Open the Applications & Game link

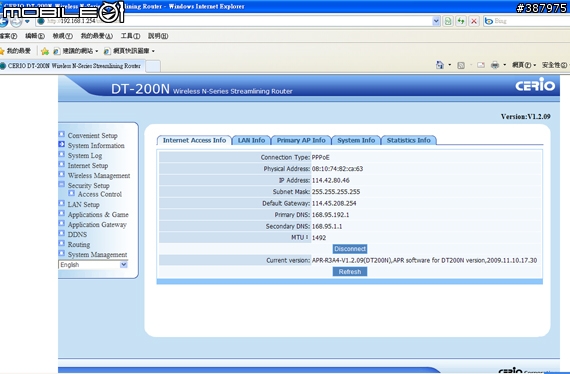coord(98,214)
